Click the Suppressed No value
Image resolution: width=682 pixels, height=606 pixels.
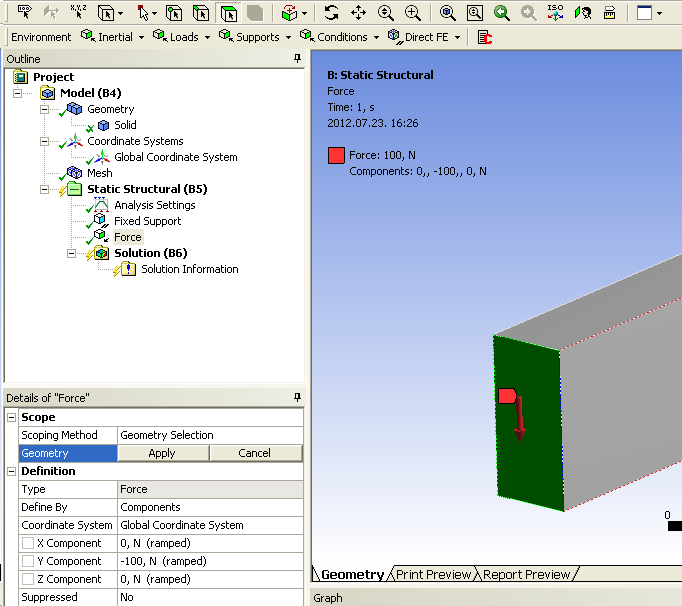pyautogui.click(x=210, y=597)
